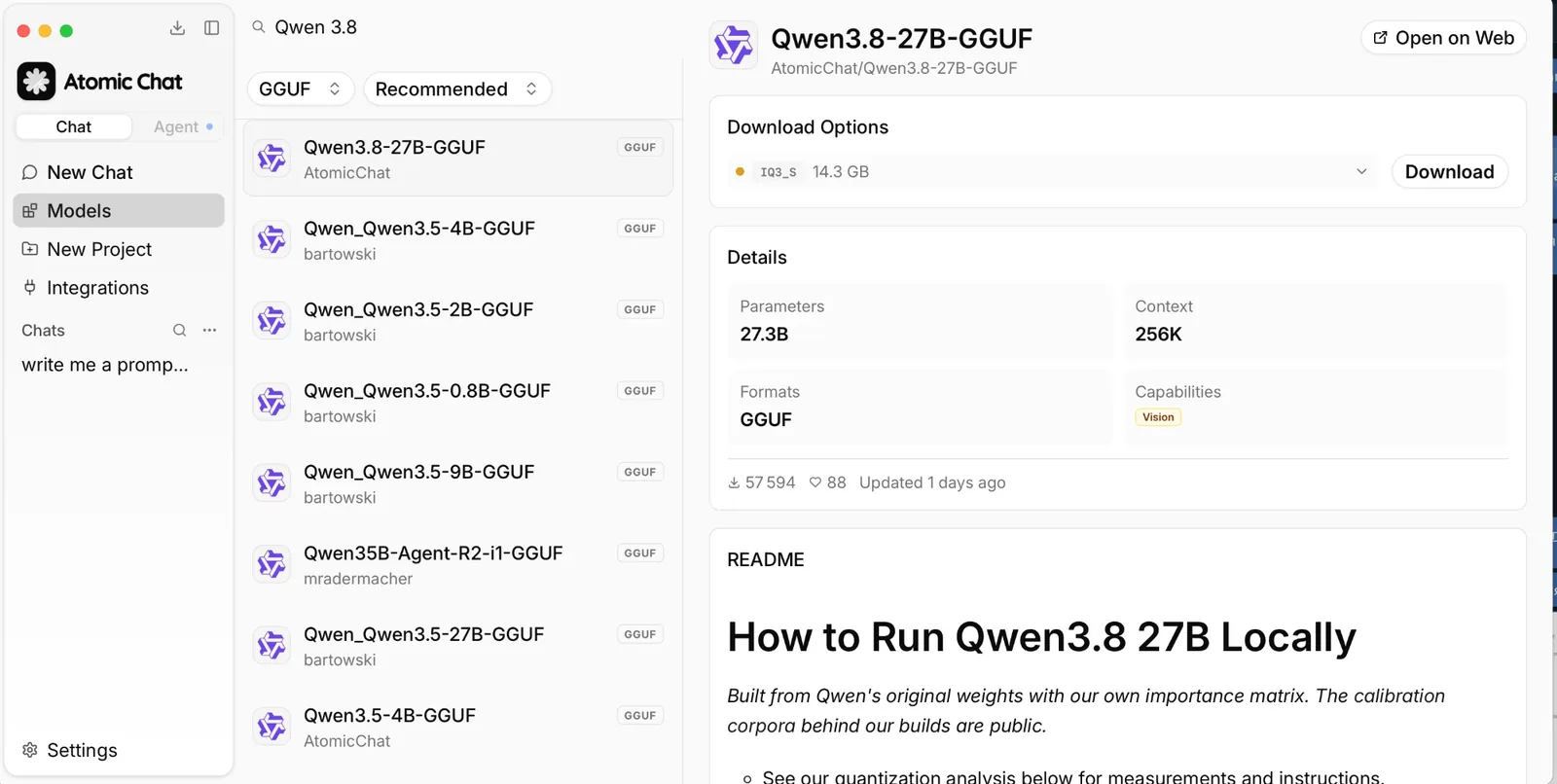Screen dimensions: 1557x784
Task: Click the external link icon in Open on Web
Action: coord(1380,38)
